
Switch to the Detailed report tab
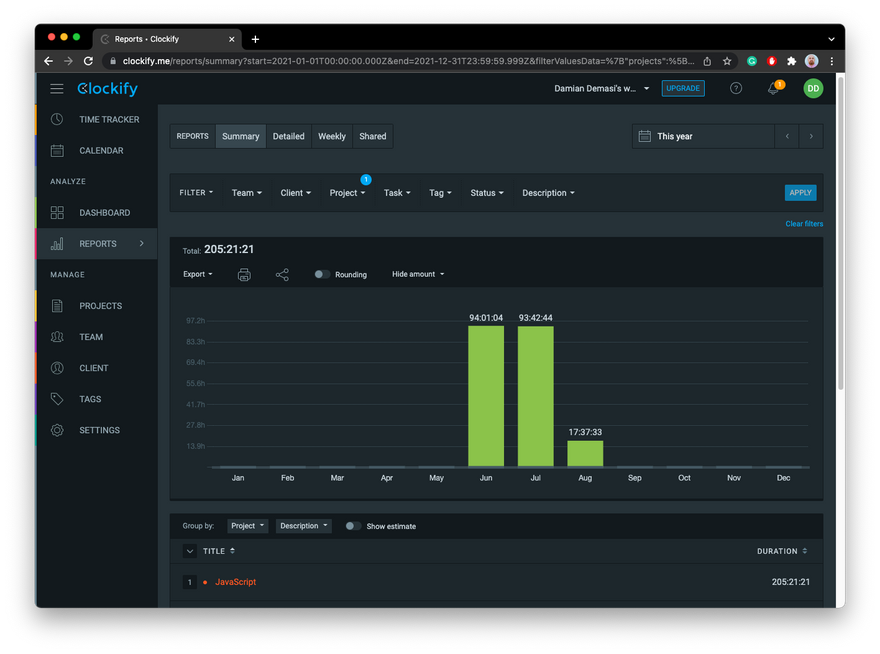click(x=288, y=137)
